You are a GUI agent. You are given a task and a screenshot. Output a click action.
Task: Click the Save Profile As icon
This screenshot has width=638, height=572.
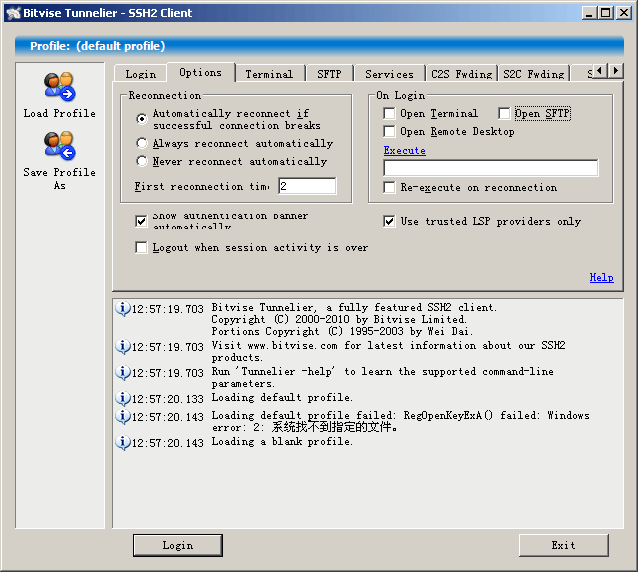[x=60, y=146]
